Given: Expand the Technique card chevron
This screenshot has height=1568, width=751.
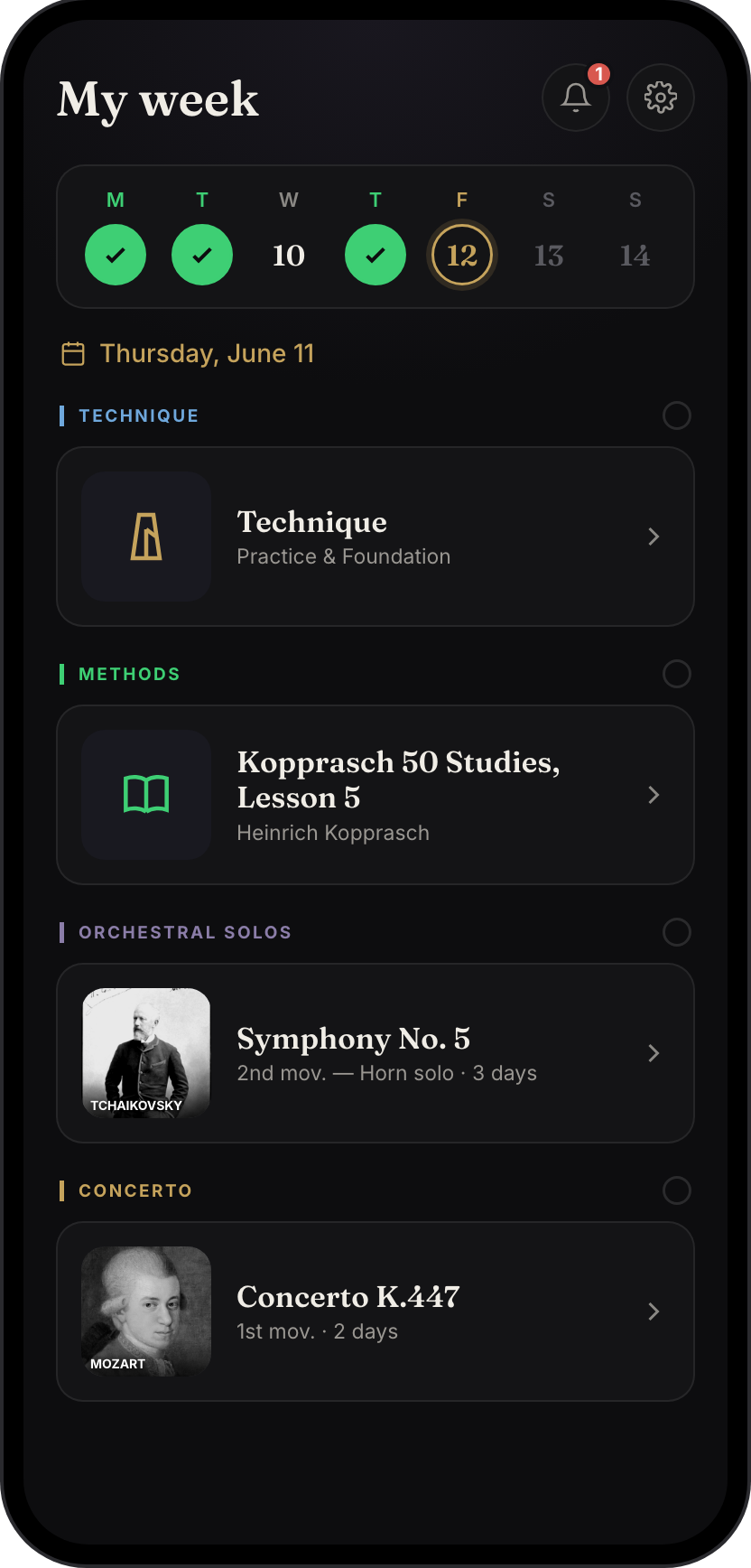Looking at the screenshot, I should (x=654, y=537).
